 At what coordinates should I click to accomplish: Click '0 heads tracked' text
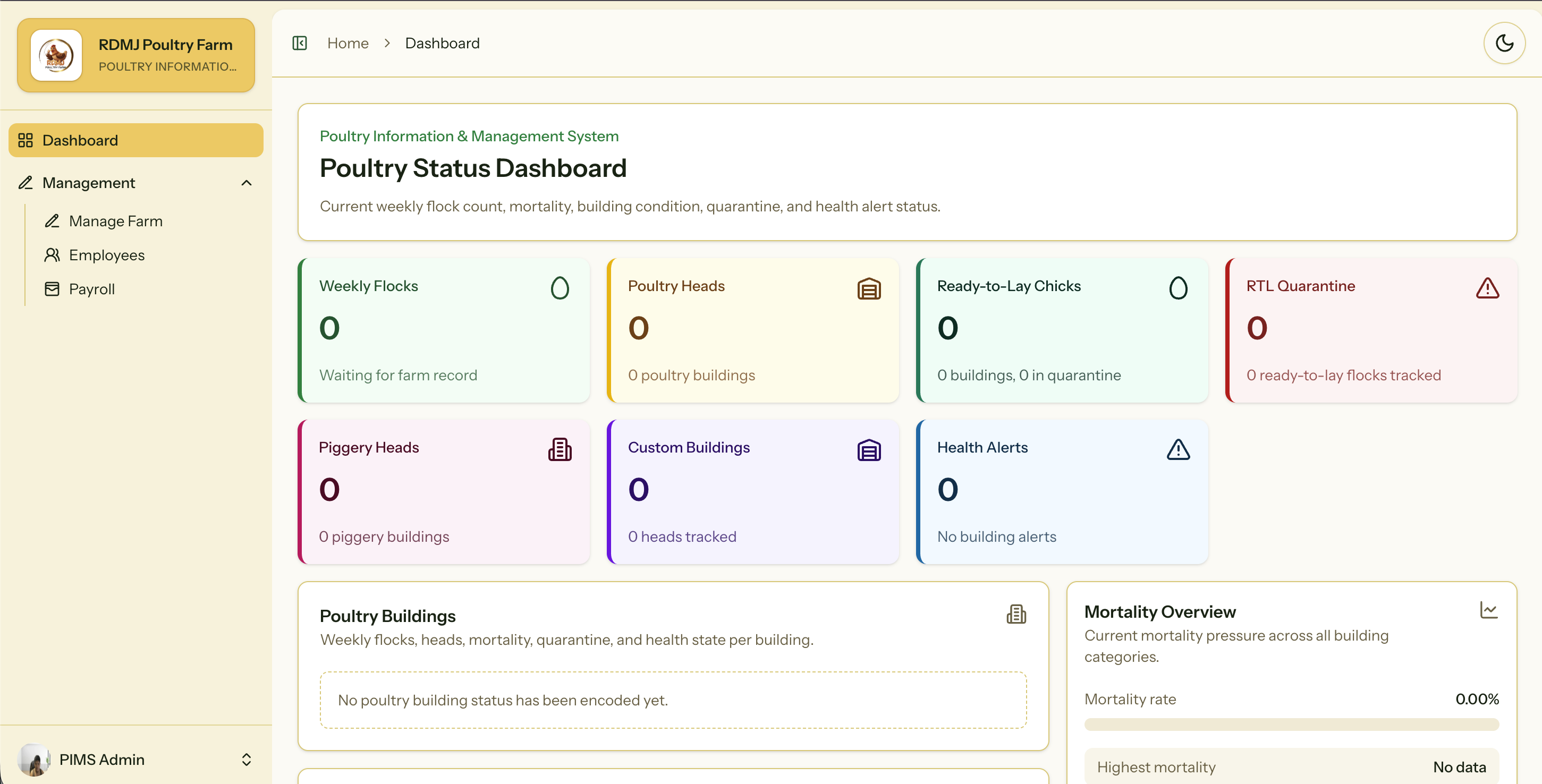[682, 537]
